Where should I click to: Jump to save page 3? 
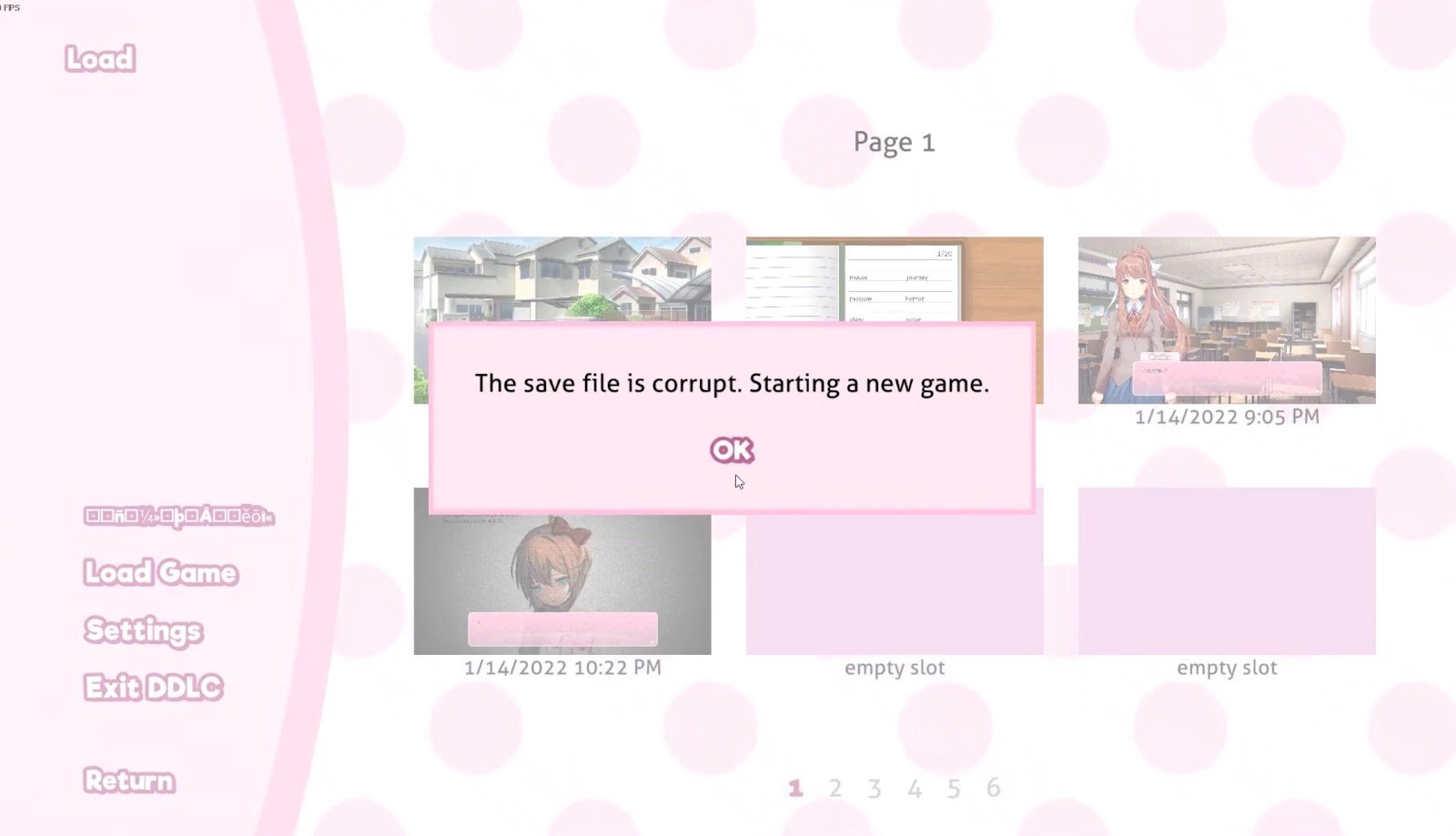875,789
